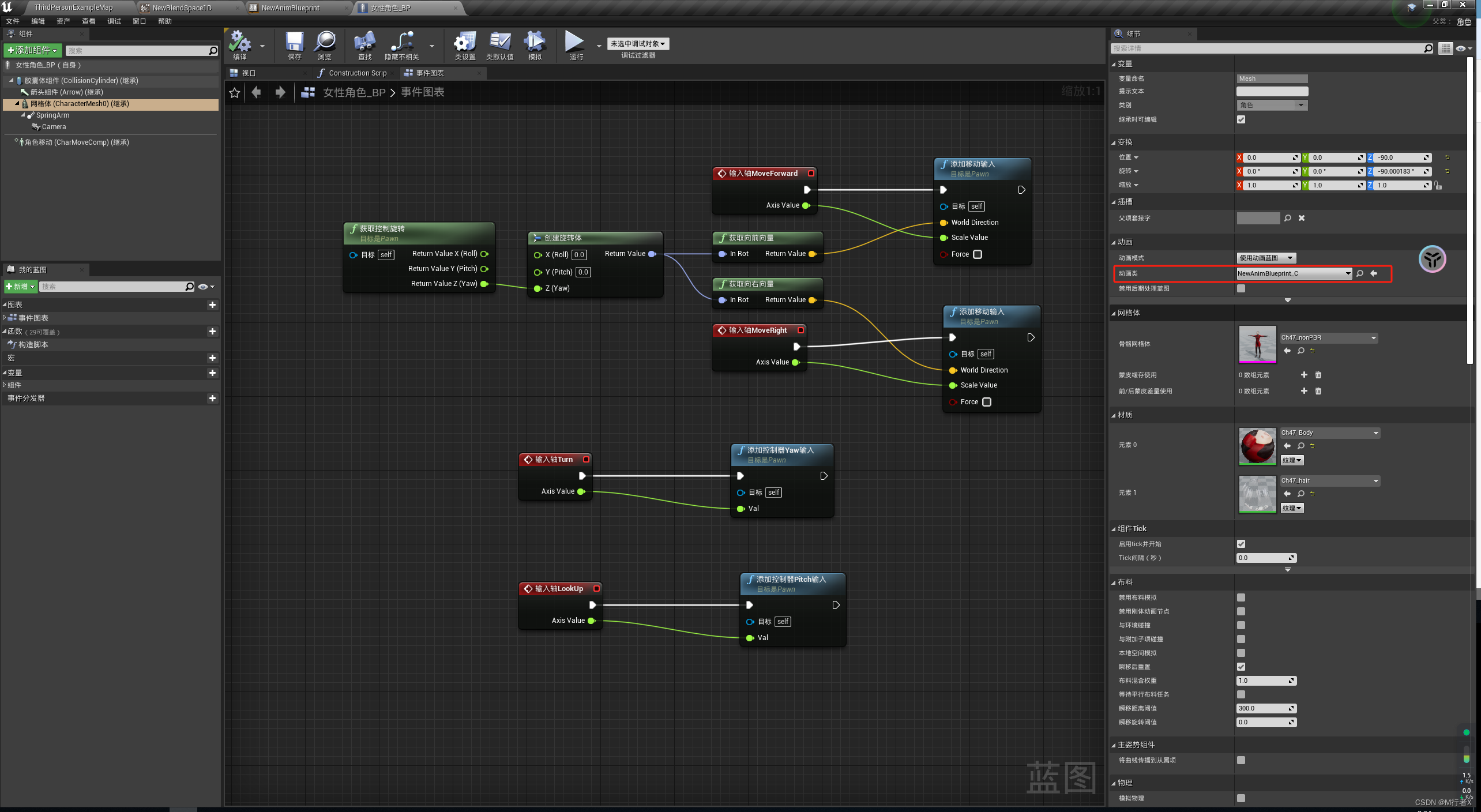Viewport: 1481px width, 812px height.
Task: Toggle details panel eye visibility options
Action: (x=1464, y=48)
